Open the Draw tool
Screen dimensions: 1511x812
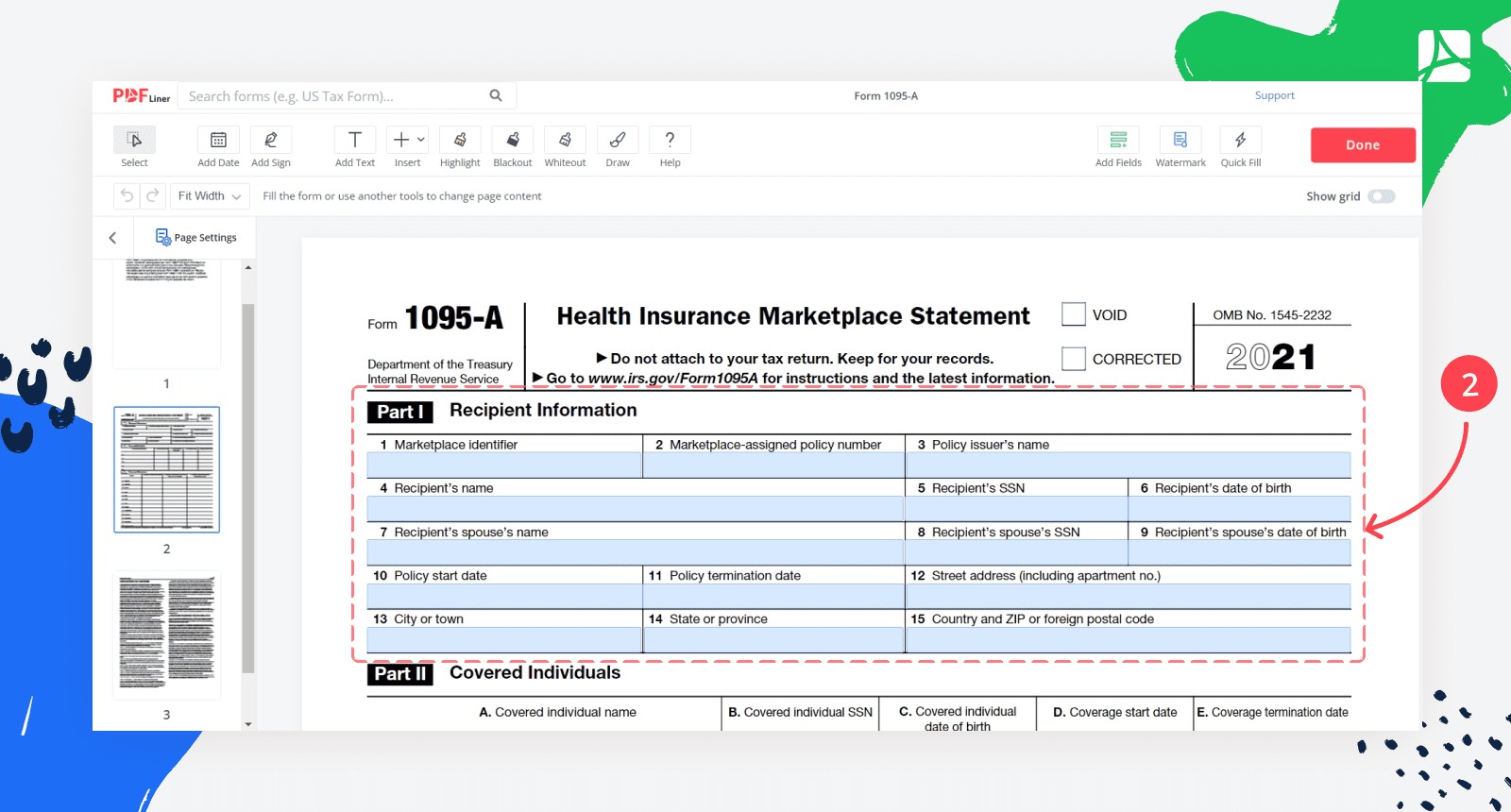(618, 141)
